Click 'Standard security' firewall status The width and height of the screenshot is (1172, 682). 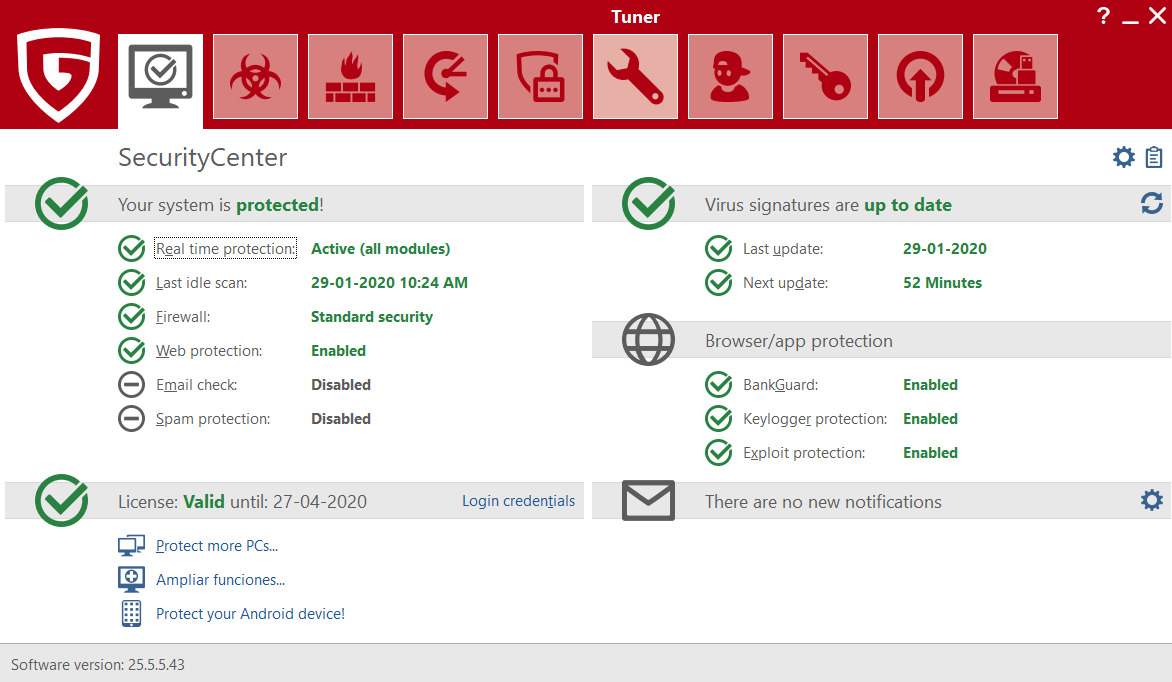pyautogui.click(x=371, y=316)
